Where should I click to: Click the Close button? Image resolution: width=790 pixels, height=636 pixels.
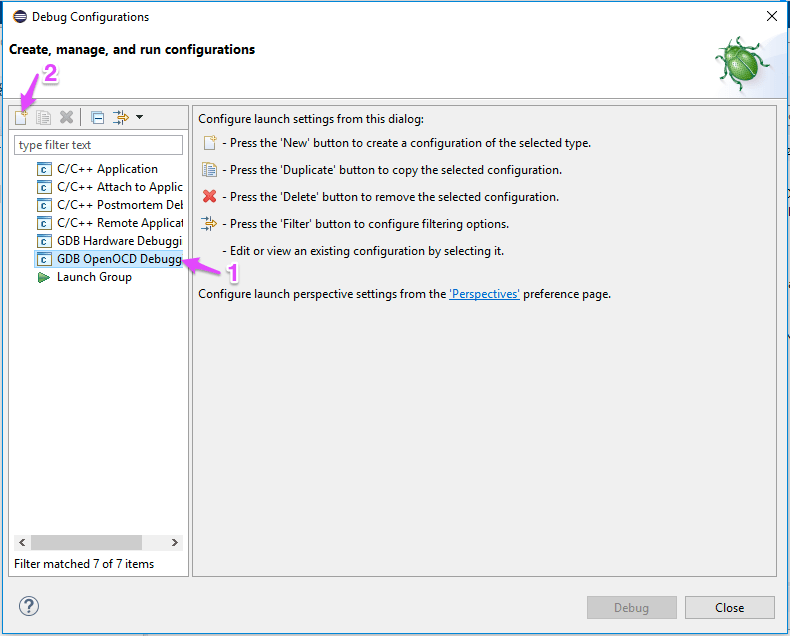click(x=730, y=608)
